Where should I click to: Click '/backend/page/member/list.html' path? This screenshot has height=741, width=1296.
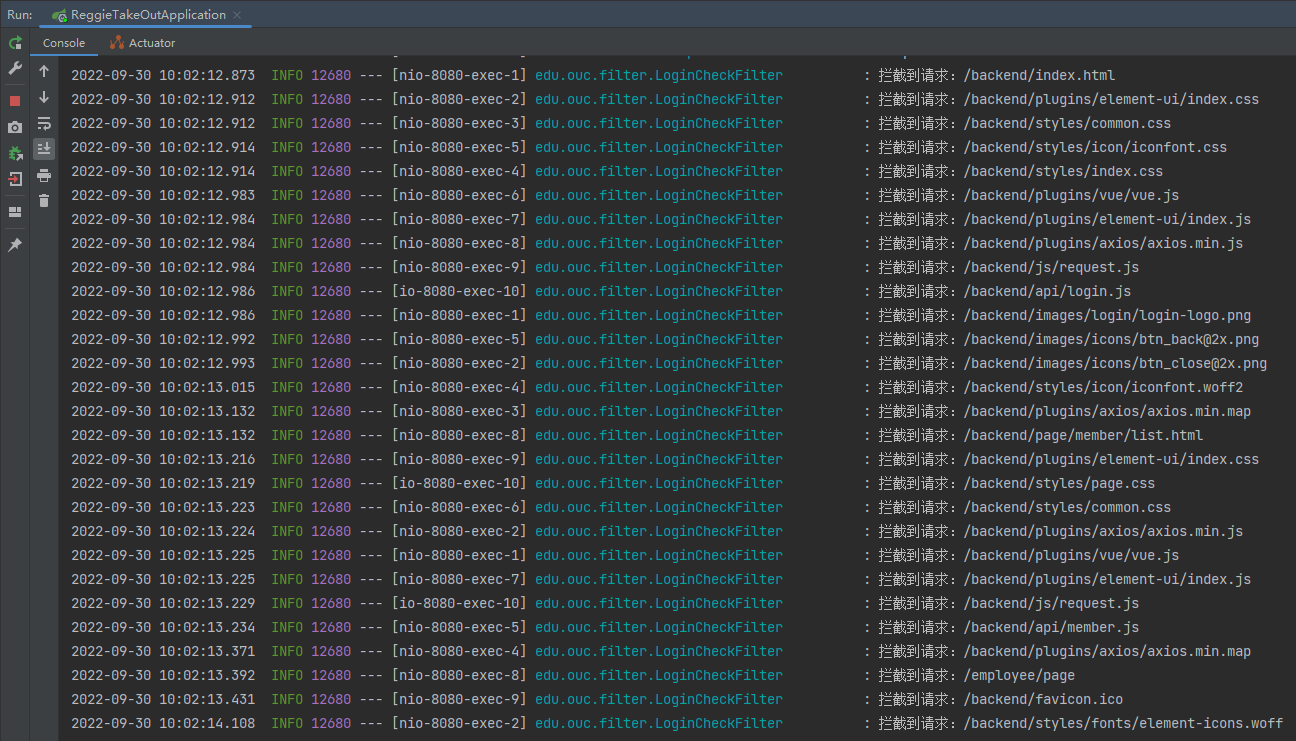coord(1083,435)
